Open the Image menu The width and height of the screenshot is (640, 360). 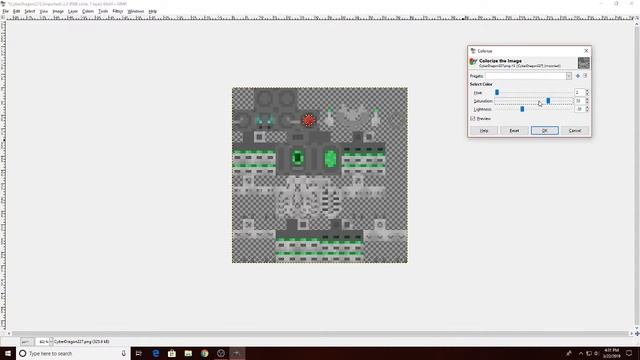(58, 11)
